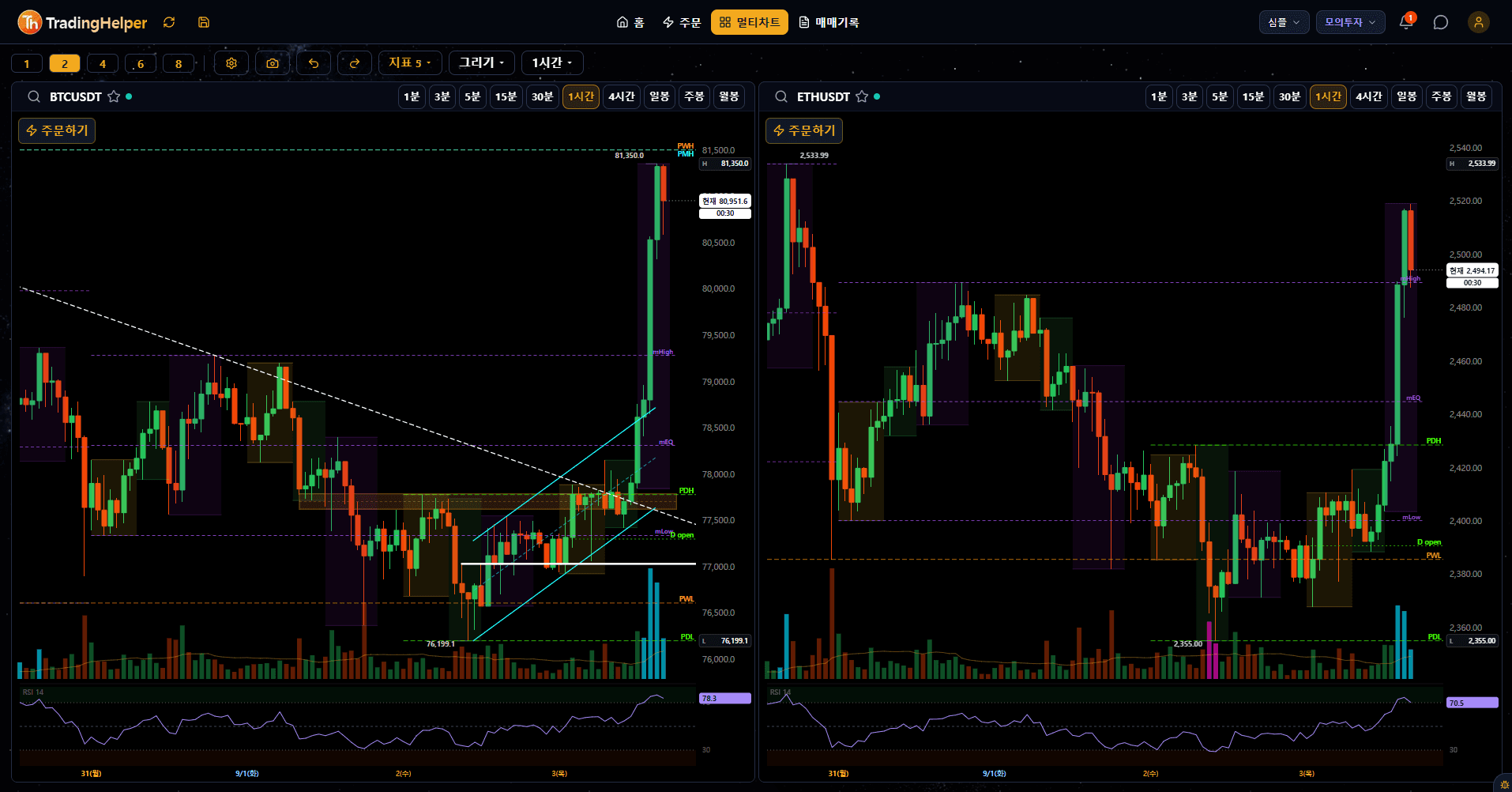
Task: Select 4-chart layout button
Action: pos(103,63)
